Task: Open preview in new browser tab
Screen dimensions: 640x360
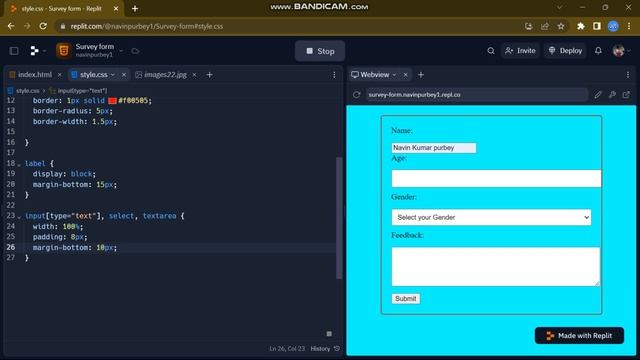Action: click(x=626, y=95)
